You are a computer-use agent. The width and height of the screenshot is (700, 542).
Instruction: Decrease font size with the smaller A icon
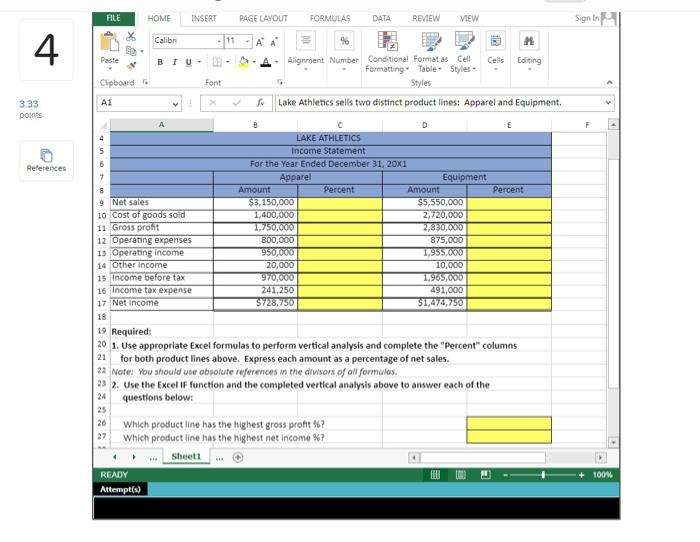point(274,42)
